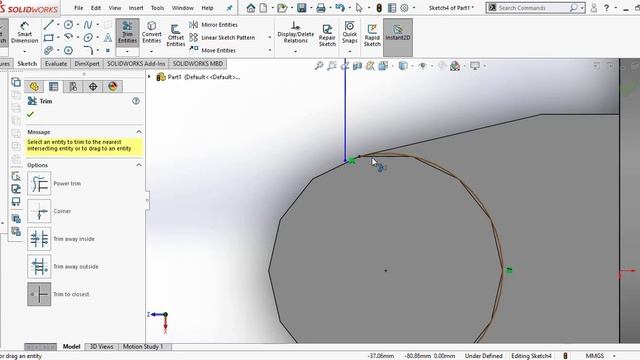Select the 3-point Arc tool
Image resolution: width=640 pixels, height=360 pixels.
click(68, 38)
